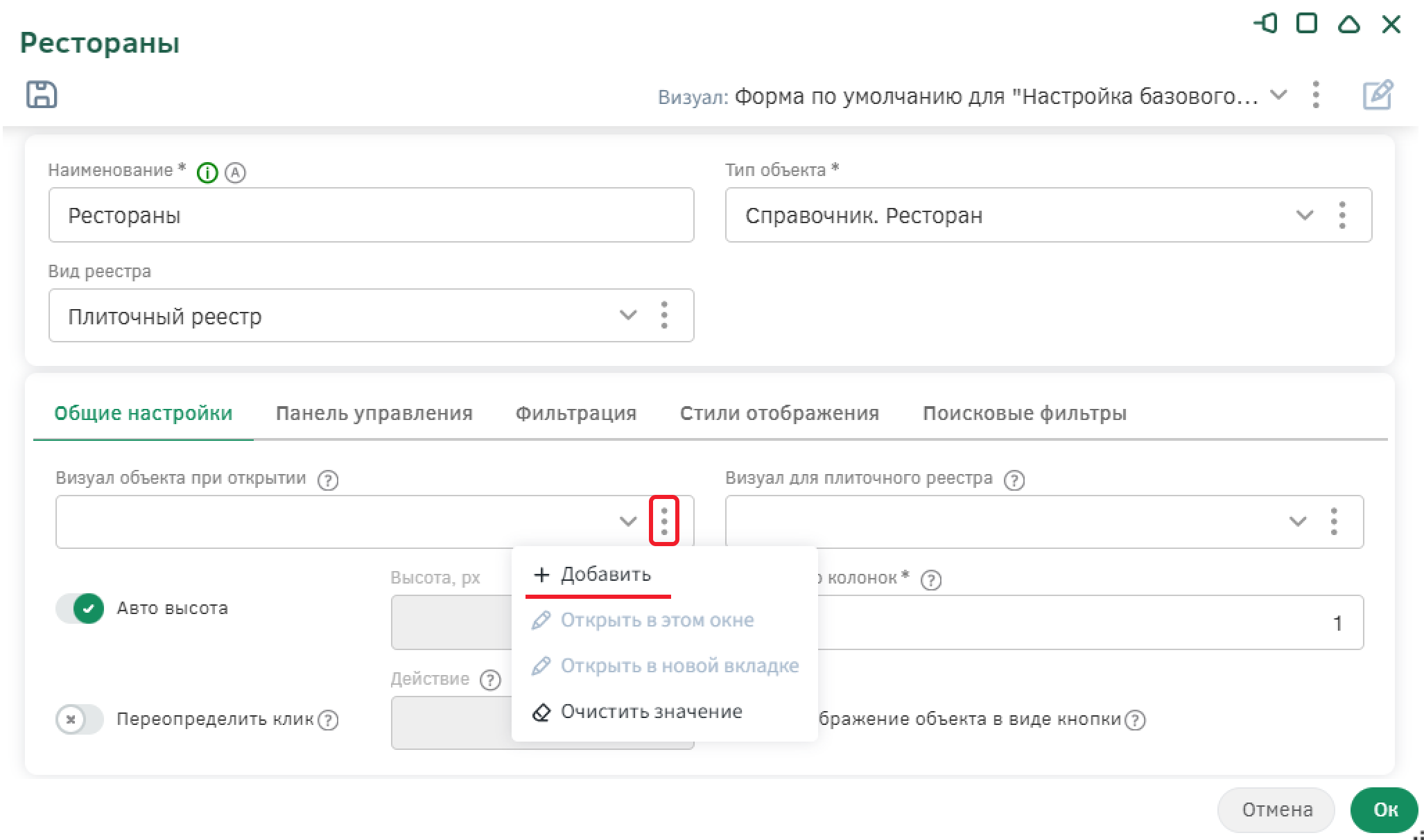
Task: Confirm with the Ок button
Action: 1384,810
